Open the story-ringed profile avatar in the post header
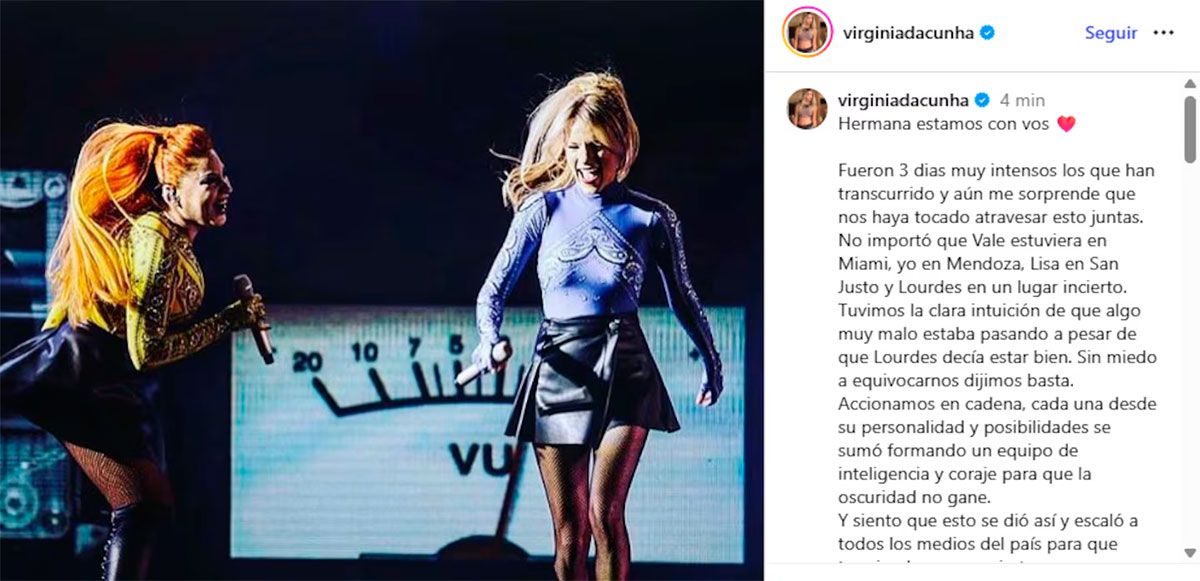The width and height of the screenshot is (1200, 581). click(x=807, y=32)
